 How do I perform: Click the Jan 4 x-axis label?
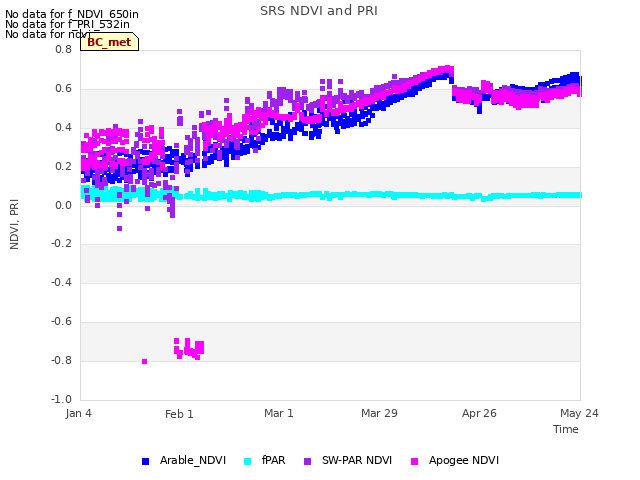click(78, 413)
